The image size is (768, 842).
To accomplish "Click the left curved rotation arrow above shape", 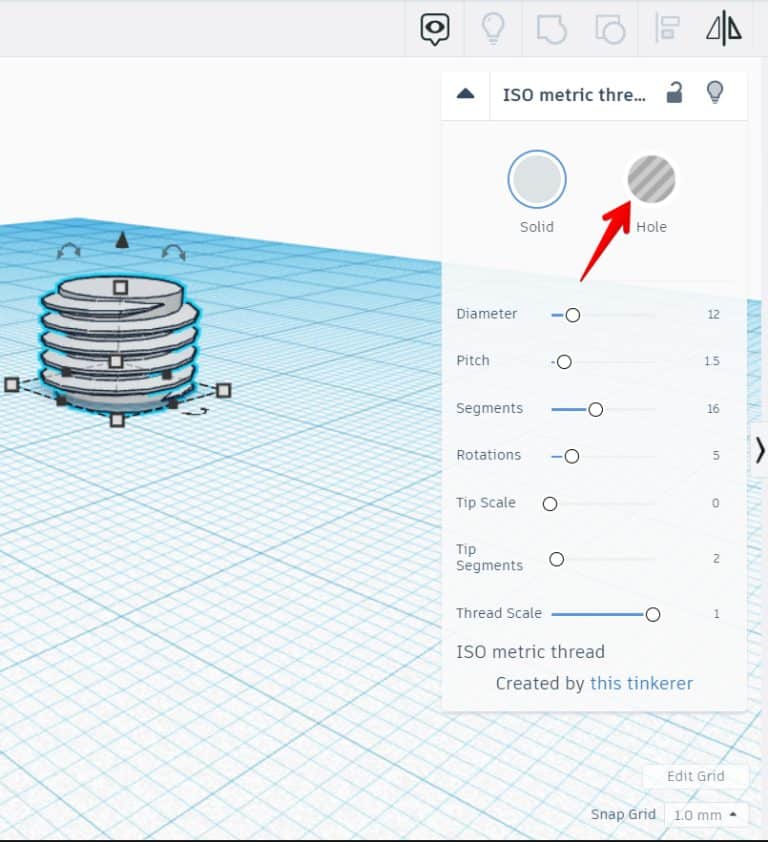I will 69,251.
